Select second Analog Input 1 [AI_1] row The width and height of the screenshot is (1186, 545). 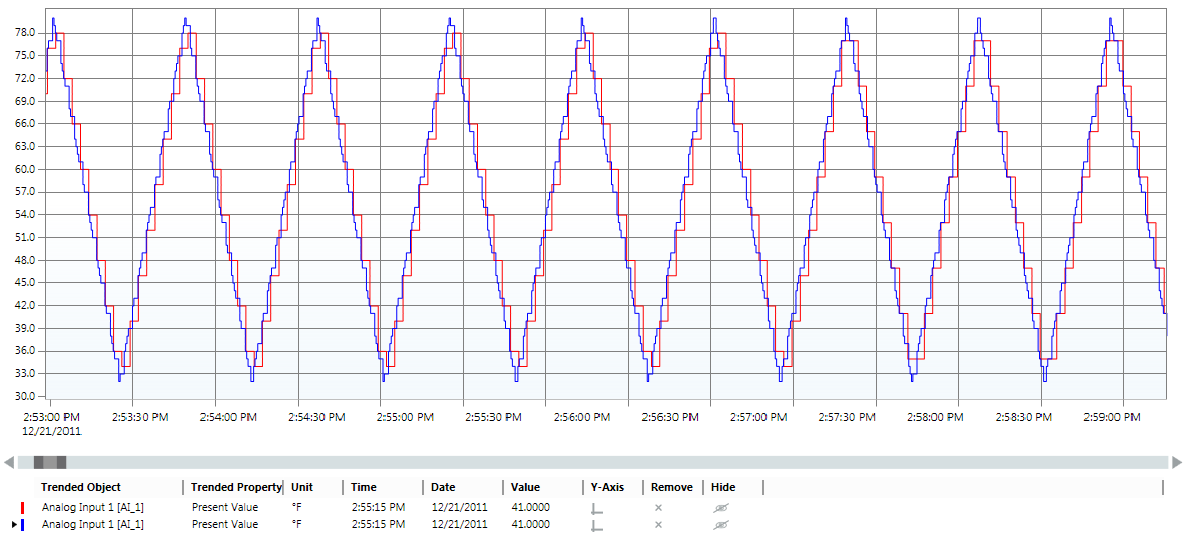point(92,525)
